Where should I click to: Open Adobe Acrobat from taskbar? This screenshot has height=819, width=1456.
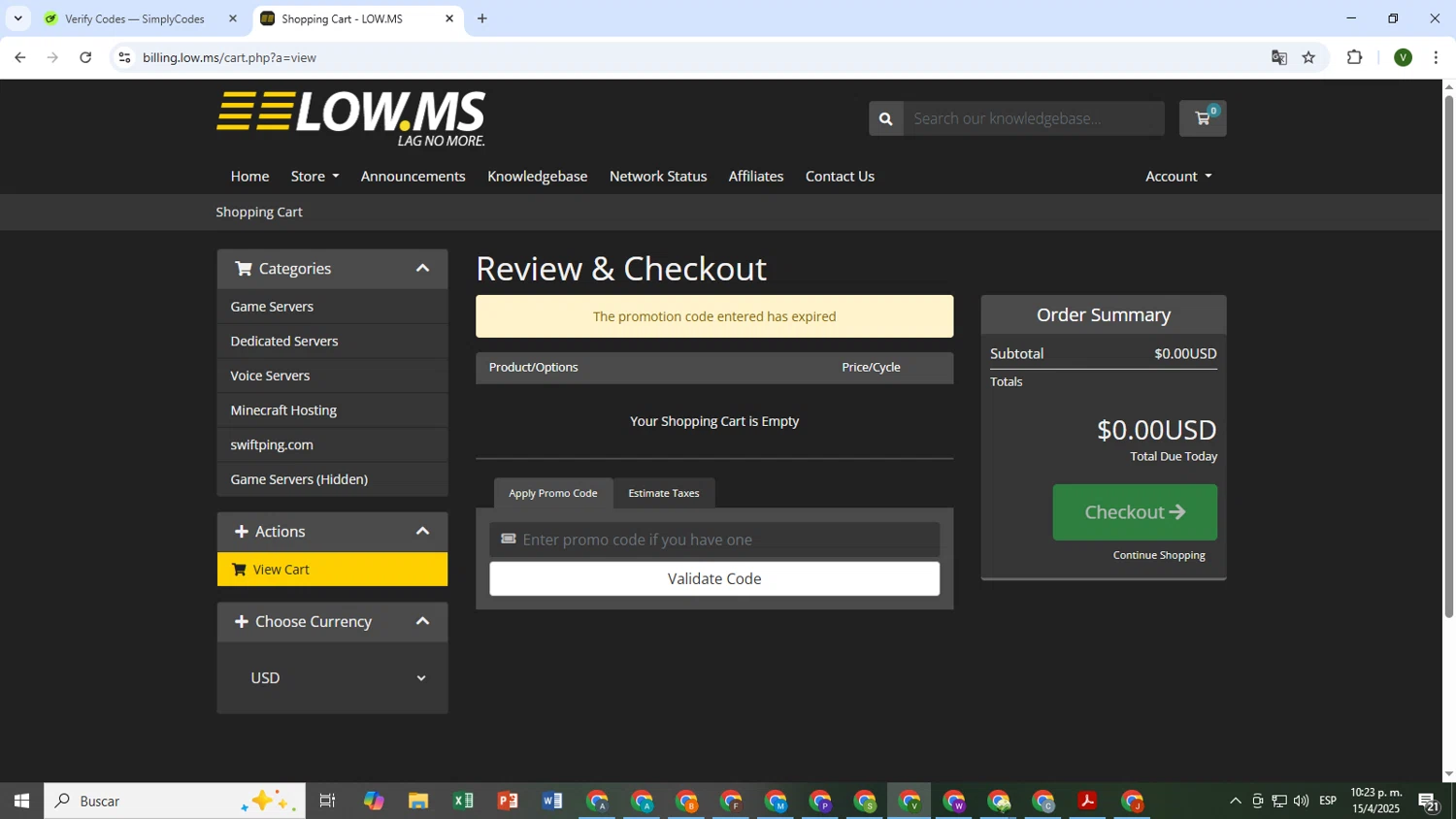coord(1087,801)
